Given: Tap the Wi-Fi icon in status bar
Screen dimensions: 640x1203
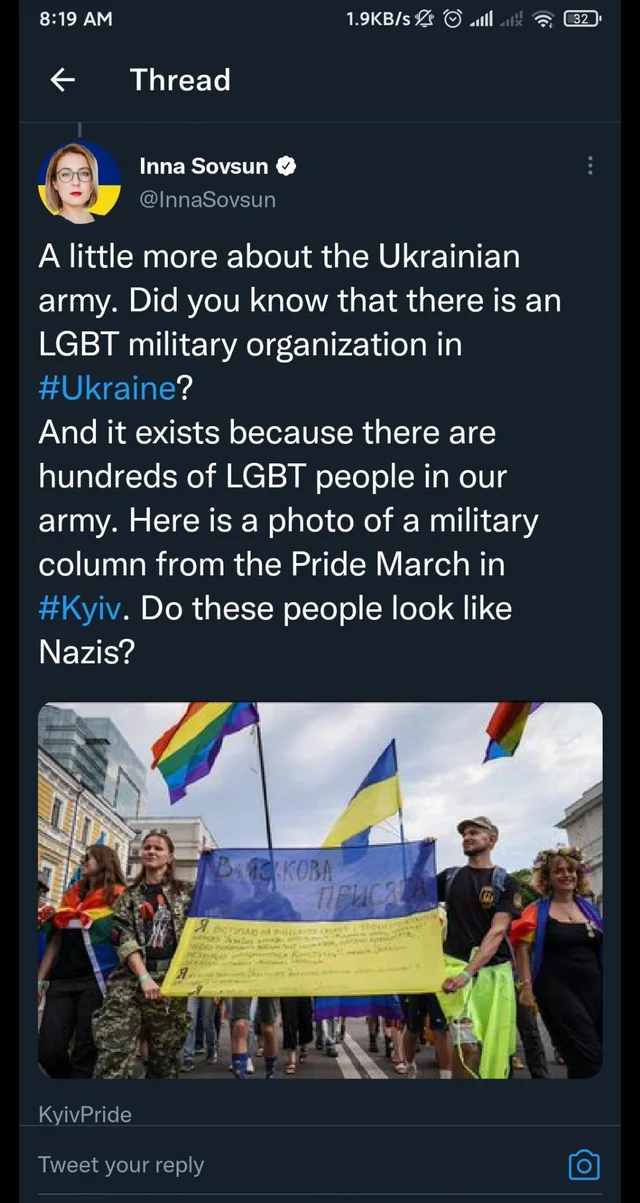Looking at the screenshot, I should click(544, 19).
